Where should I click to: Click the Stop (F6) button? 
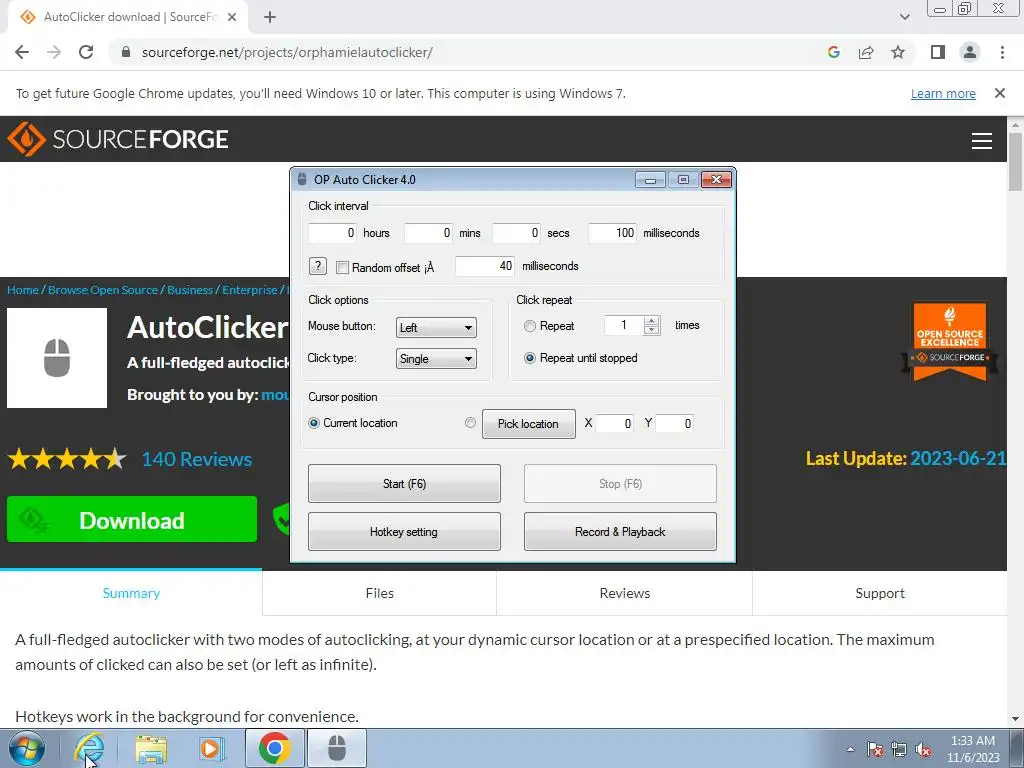point(620,484)
